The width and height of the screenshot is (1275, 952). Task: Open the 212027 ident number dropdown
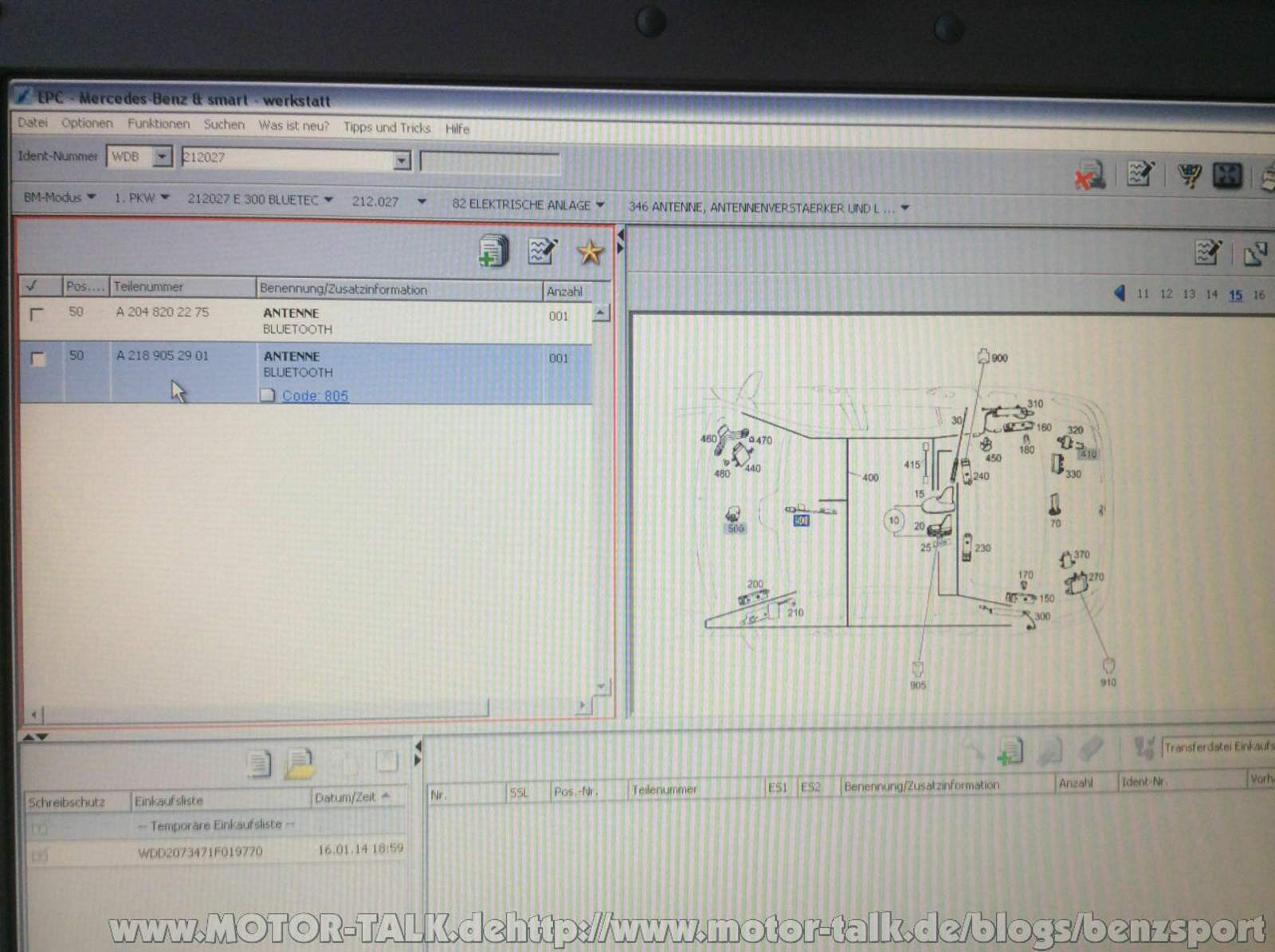click(x=402, y=160)
